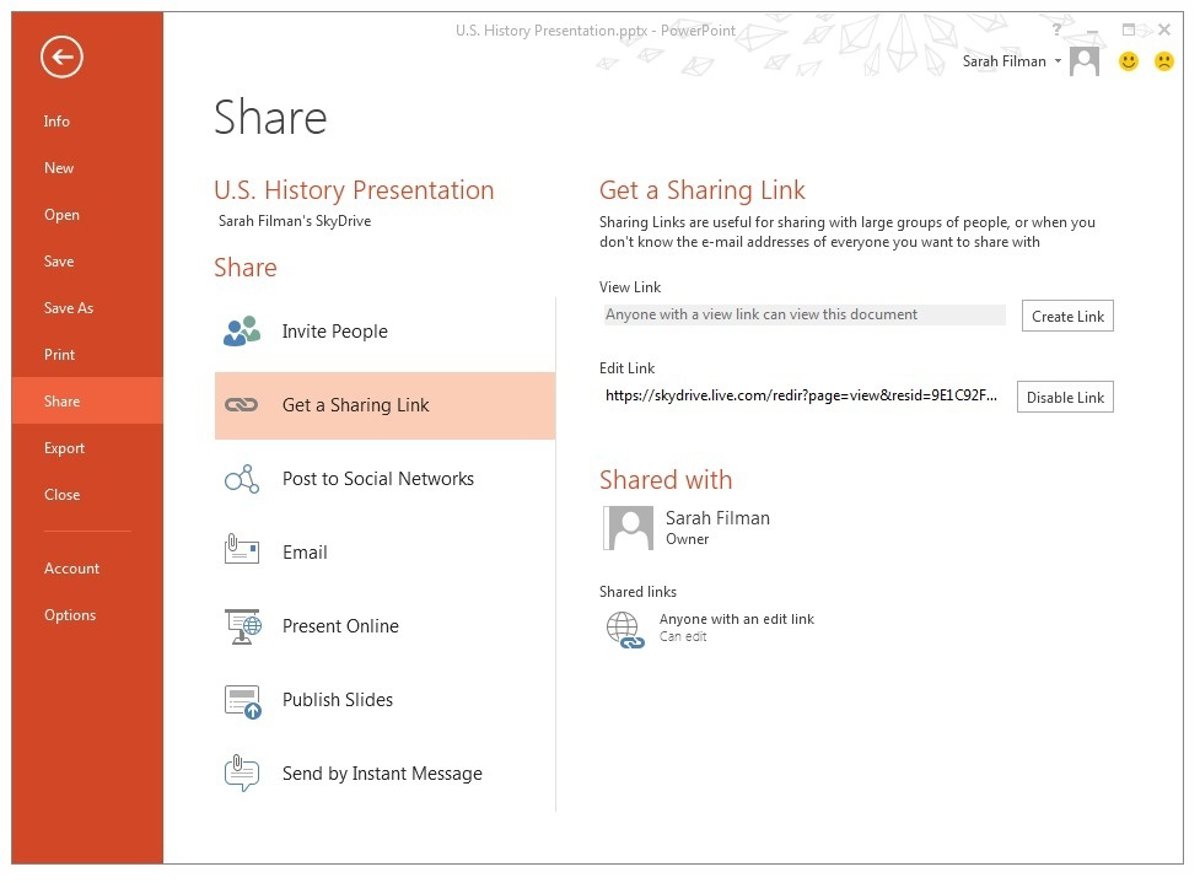
Task: Open Save As from the sidebar
Action: tap(68, 308)
